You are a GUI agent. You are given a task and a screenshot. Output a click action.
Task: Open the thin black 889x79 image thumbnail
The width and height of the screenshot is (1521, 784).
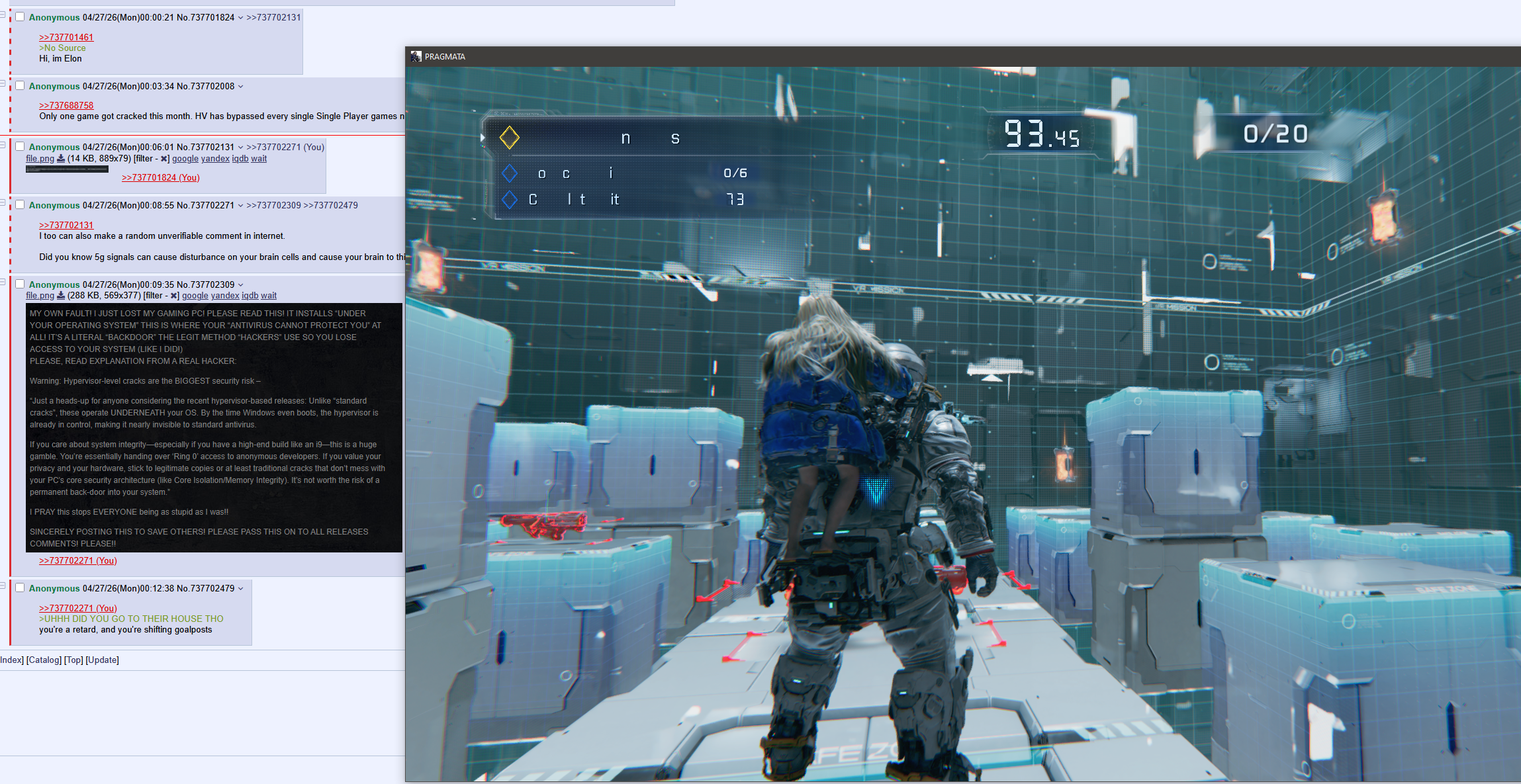tap(67, 169)
